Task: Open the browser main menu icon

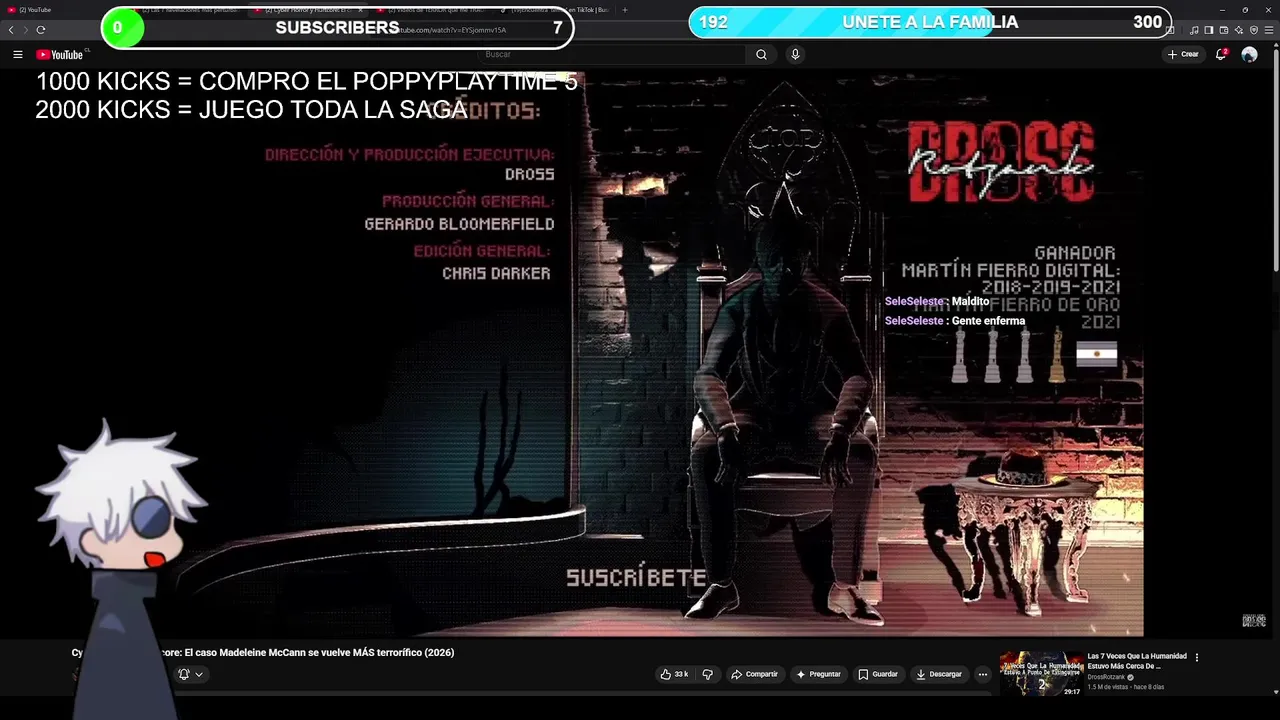Action: tap(1269, 30)
